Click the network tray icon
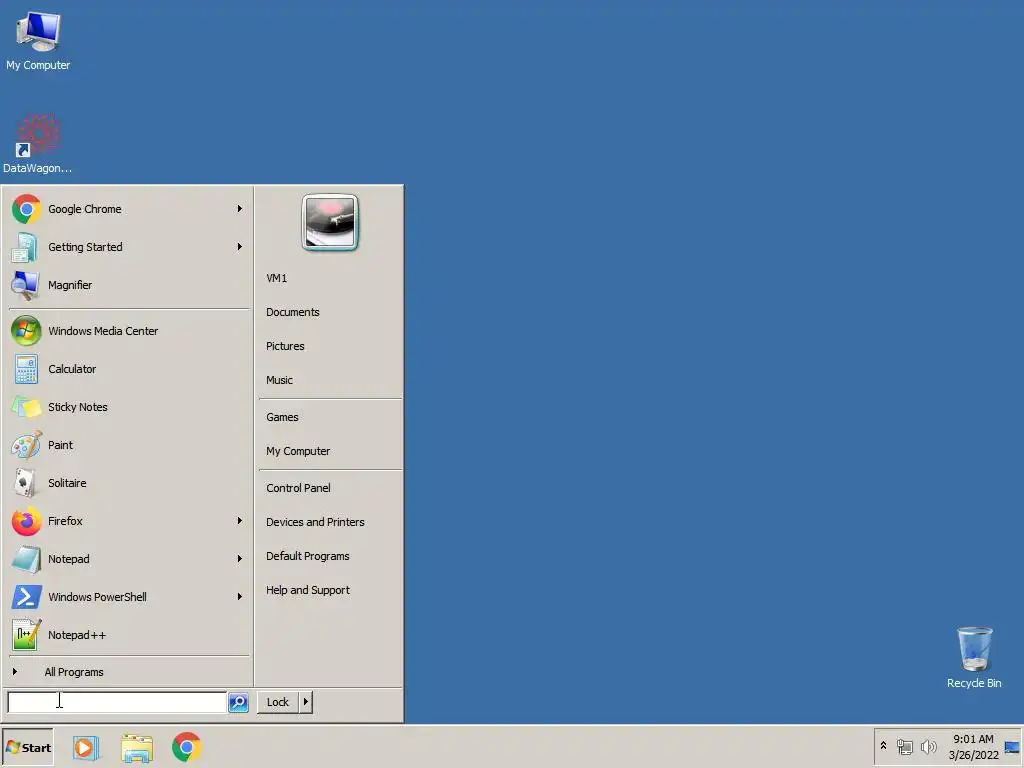 (x=904, y=746)
